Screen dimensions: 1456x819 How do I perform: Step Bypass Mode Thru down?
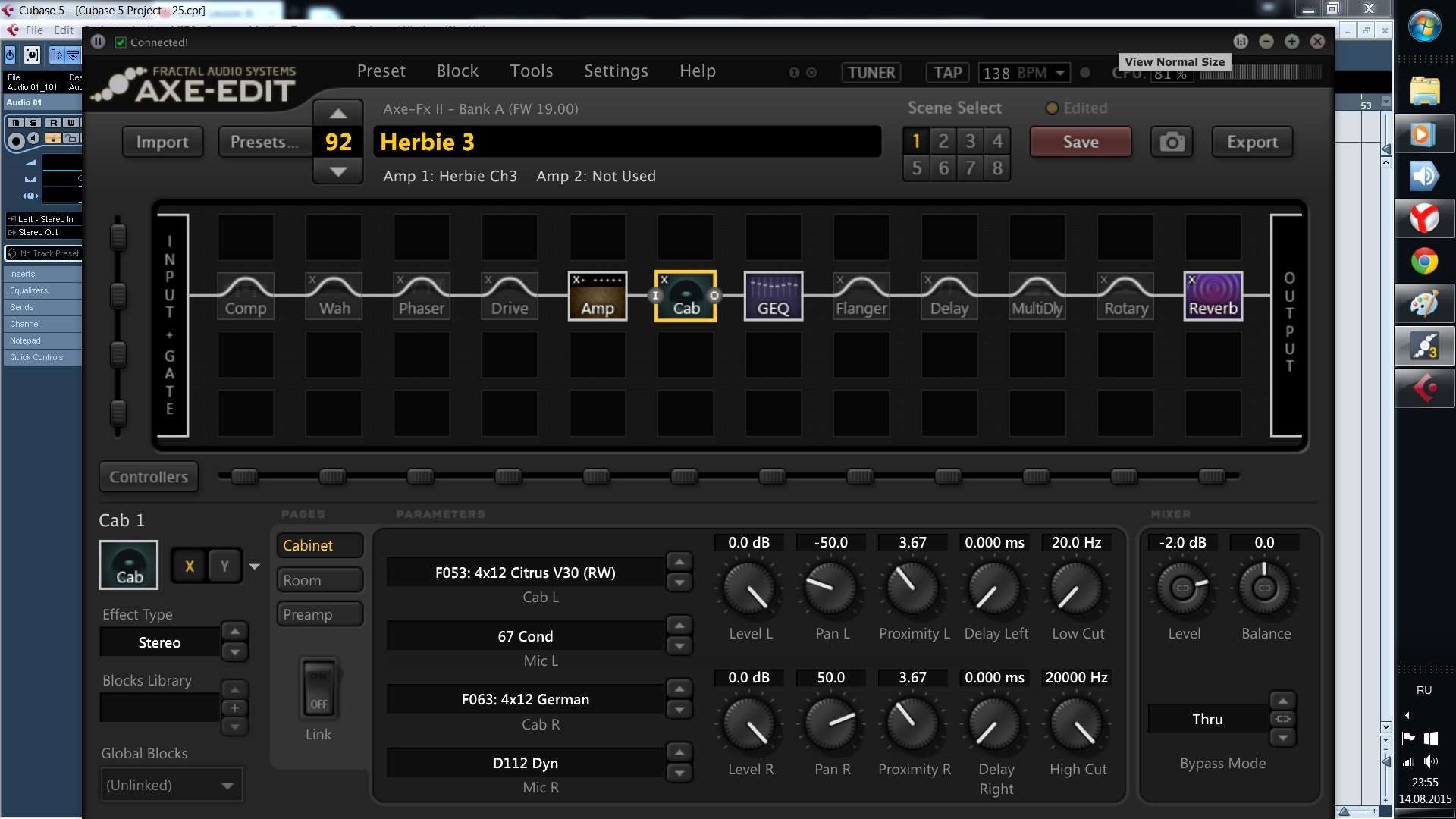[1282, 738]
